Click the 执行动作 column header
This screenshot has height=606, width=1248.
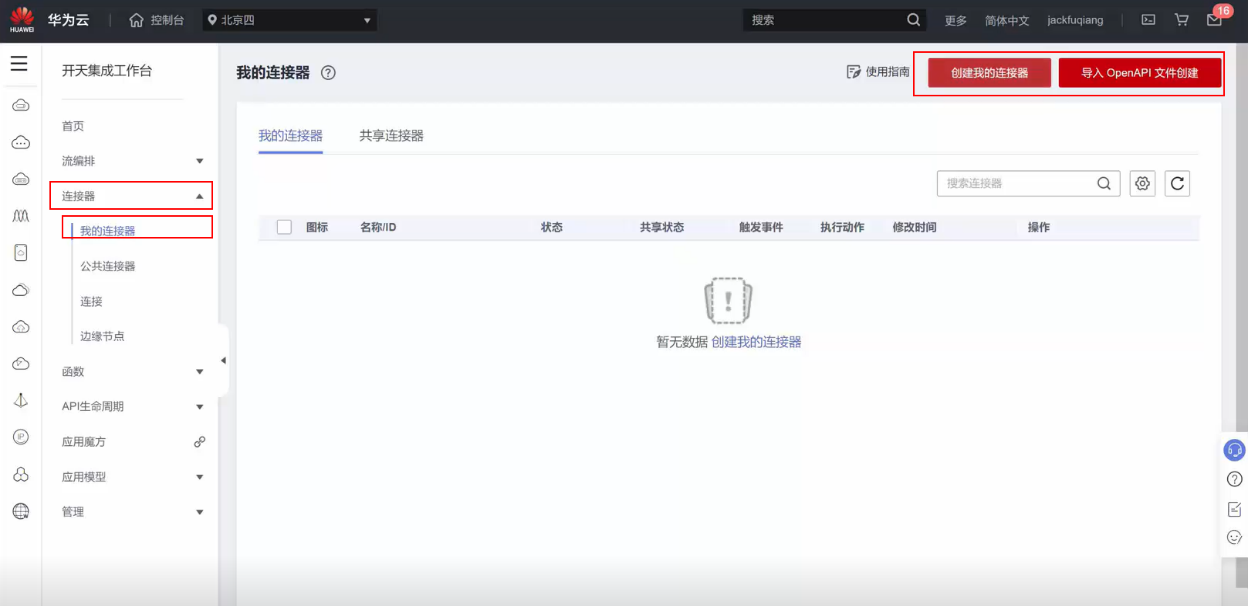coord(842,227)
